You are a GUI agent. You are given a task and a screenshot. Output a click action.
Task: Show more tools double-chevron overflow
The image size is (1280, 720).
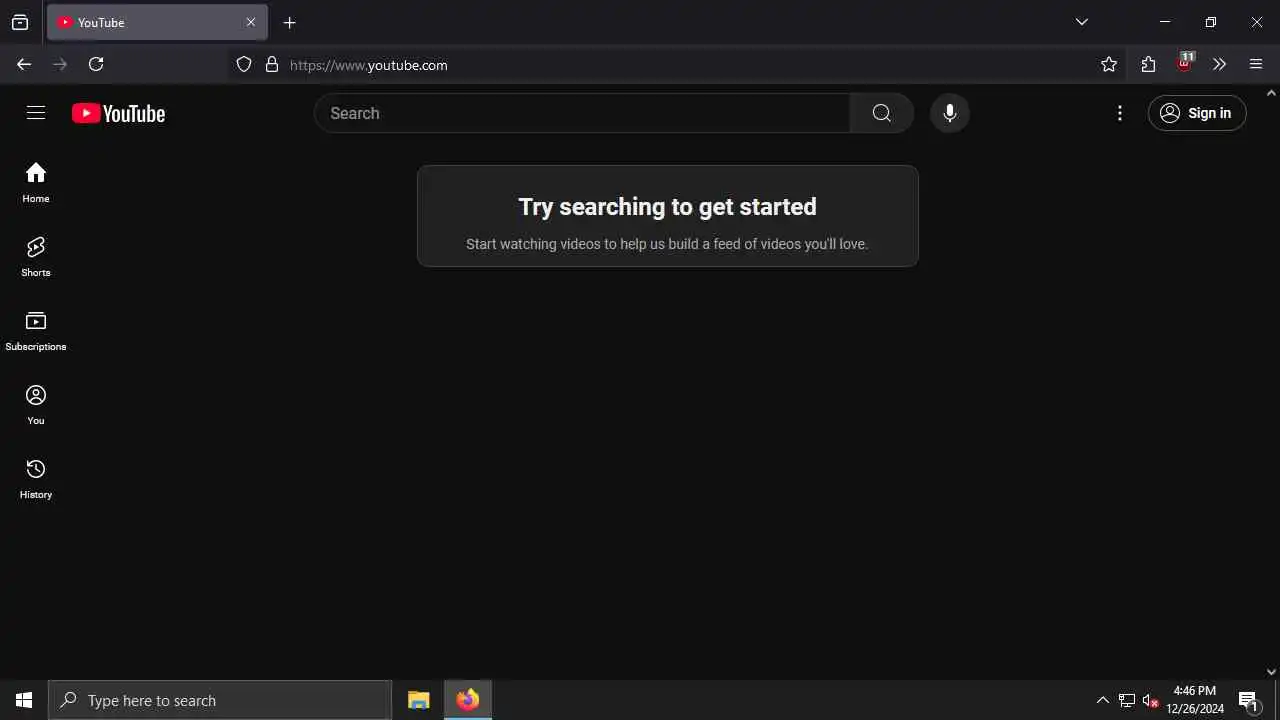tap(1219, 64)
